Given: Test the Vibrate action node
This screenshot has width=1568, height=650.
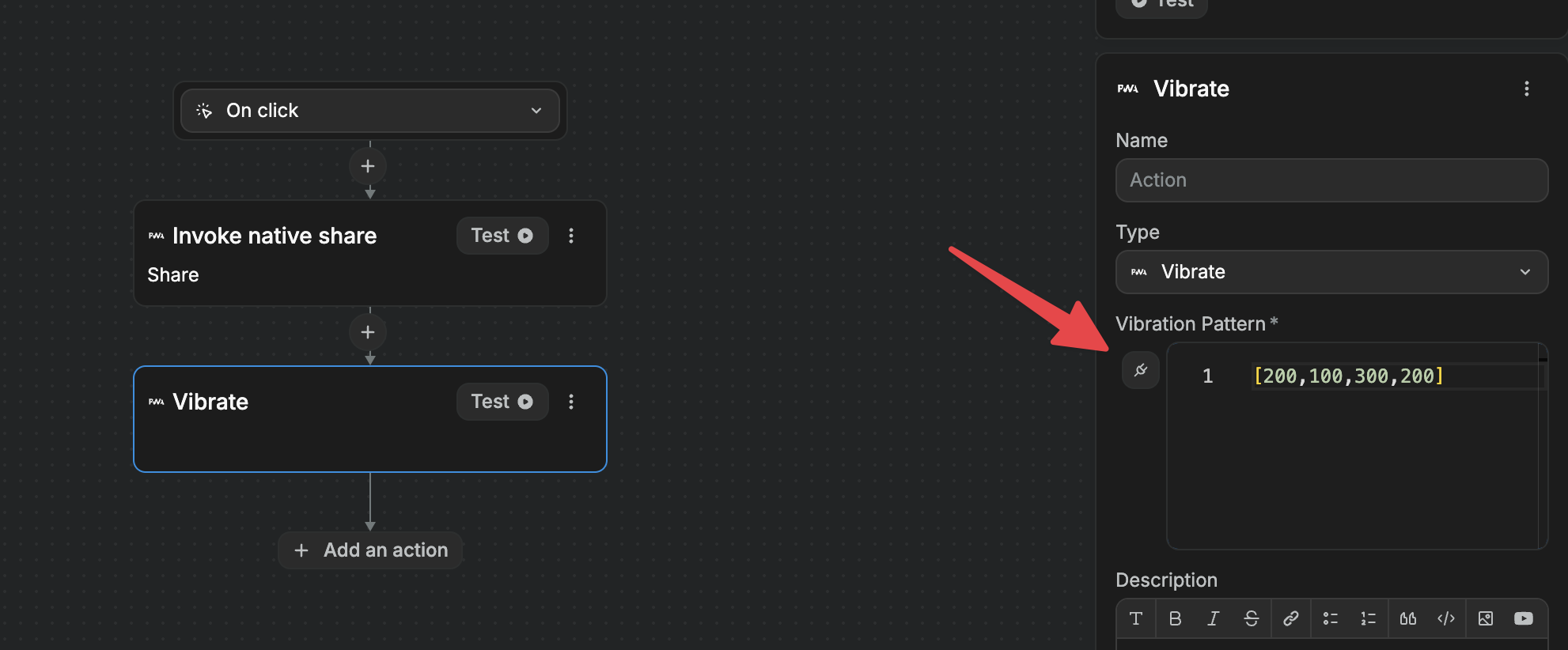Looking at the screenshot, I should 502,402.
